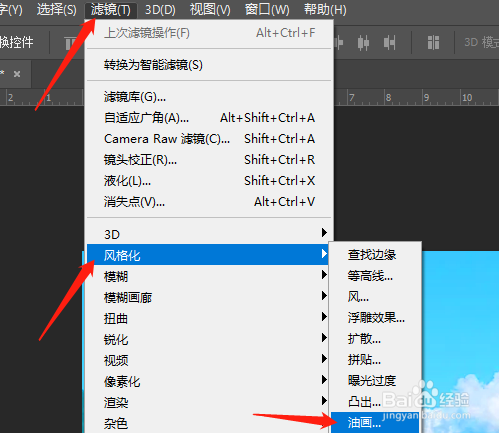
Task: Open the 视图(V) menu
Action: [x=210, y=9]
